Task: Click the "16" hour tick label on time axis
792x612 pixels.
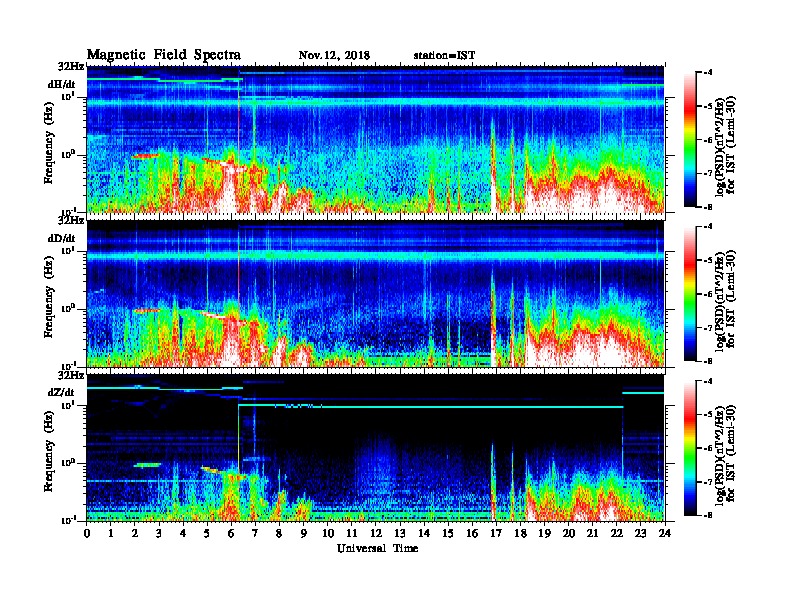Action: [x=472, y=533]
